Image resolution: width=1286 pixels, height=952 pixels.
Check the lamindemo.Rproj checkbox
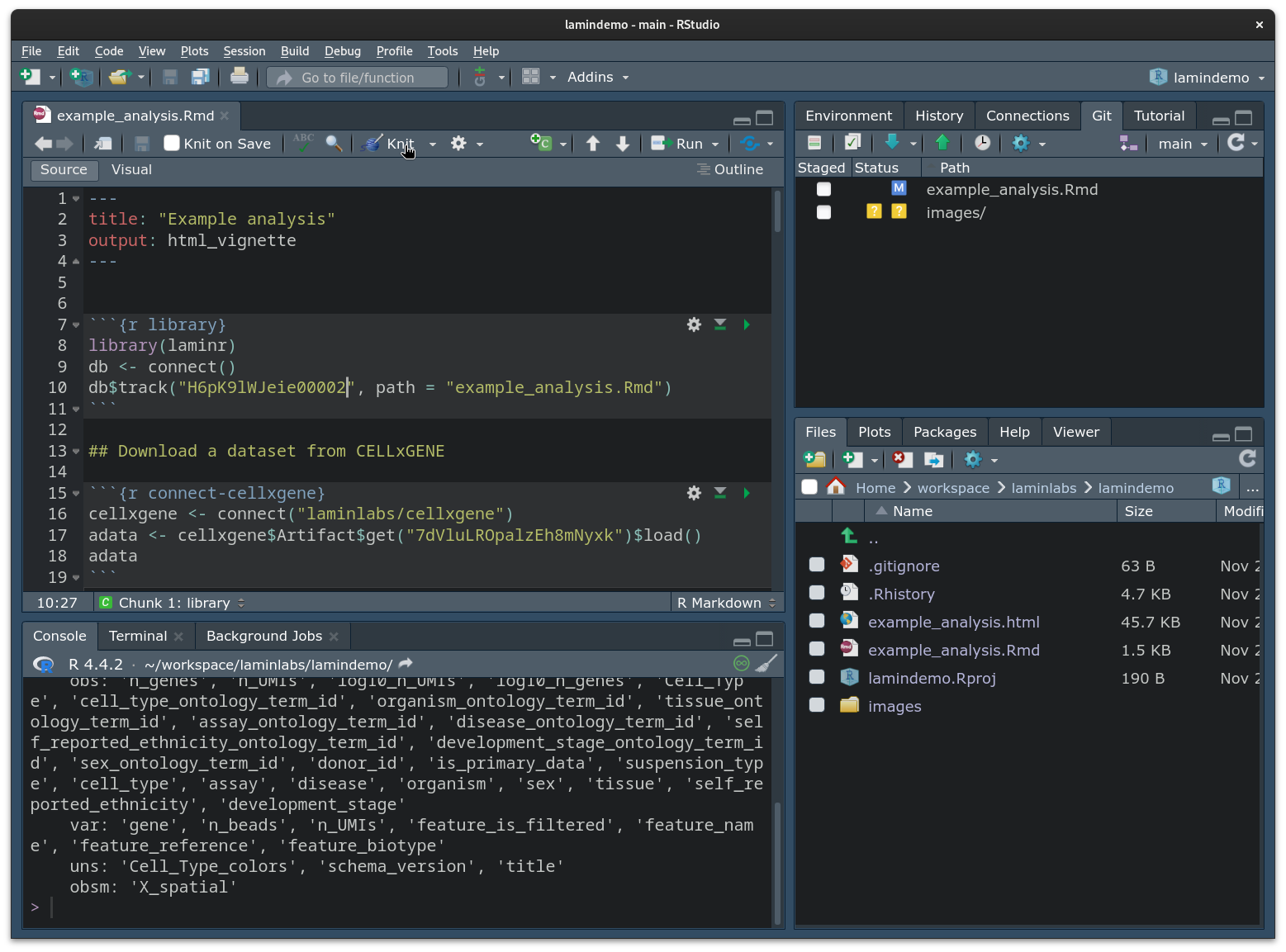click(817, 677)
